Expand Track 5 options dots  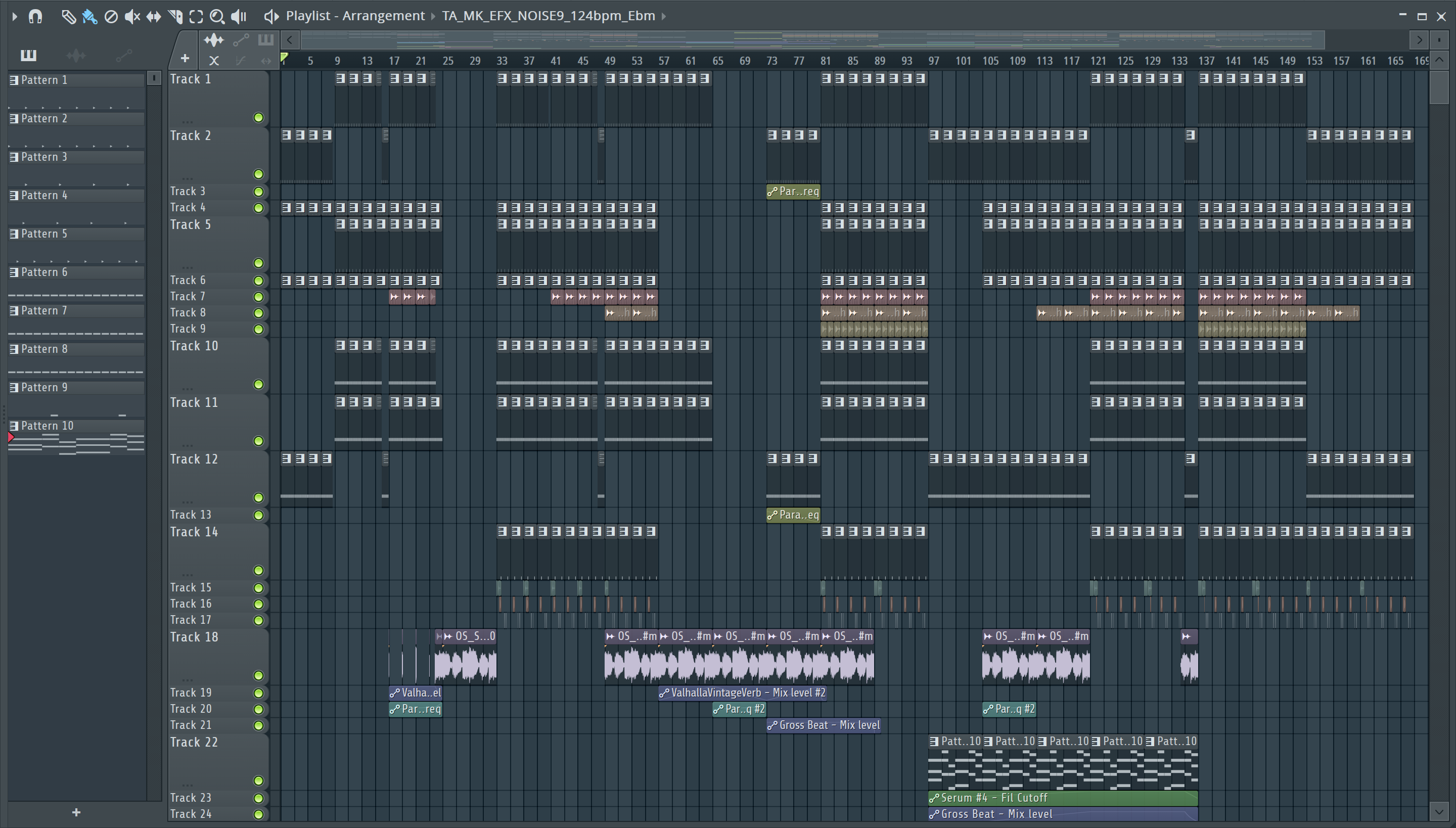point(187,267)
